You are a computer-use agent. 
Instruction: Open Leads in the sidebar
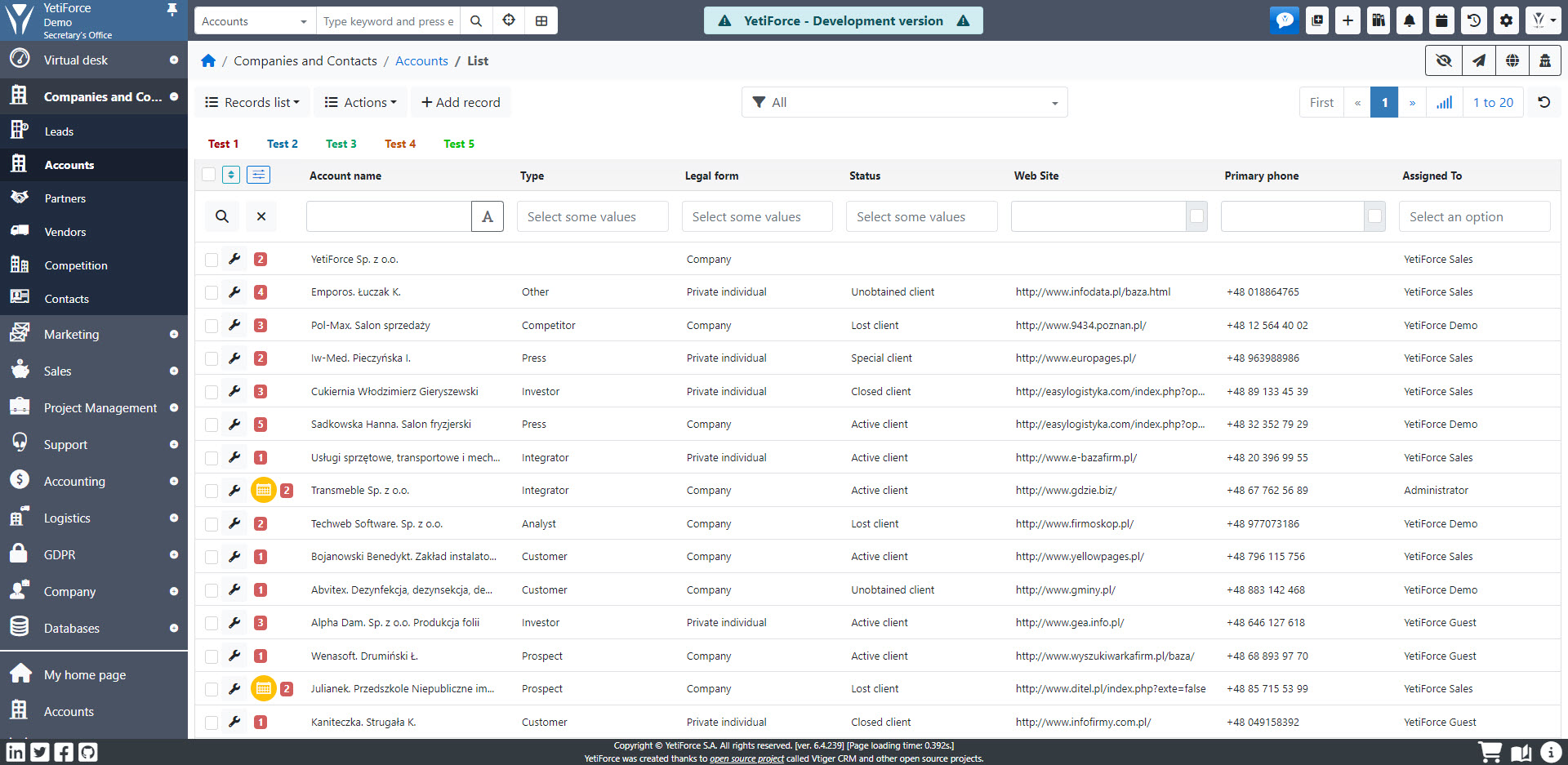tap(94, 131)
